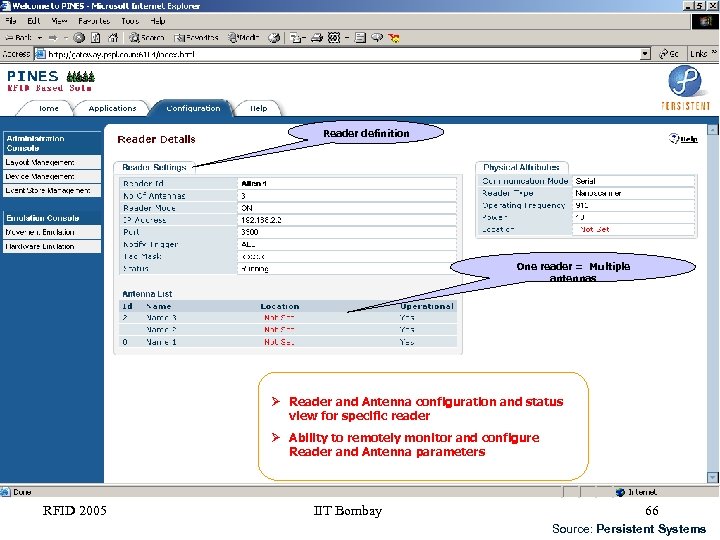720x540 pixels.
Task: Switch to the Home tab
Action: (x=47, y=108)
